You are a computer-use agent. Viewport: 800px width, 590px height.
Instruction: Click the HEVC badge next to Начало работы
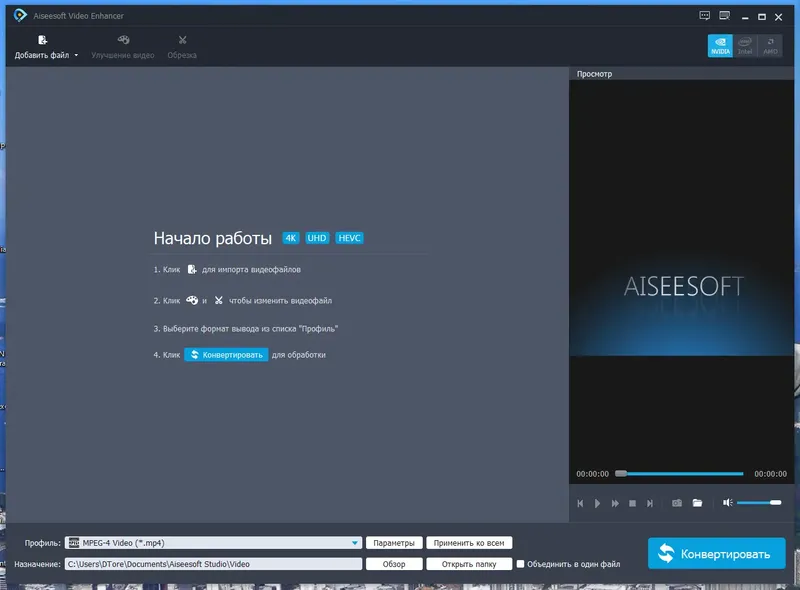350,238
